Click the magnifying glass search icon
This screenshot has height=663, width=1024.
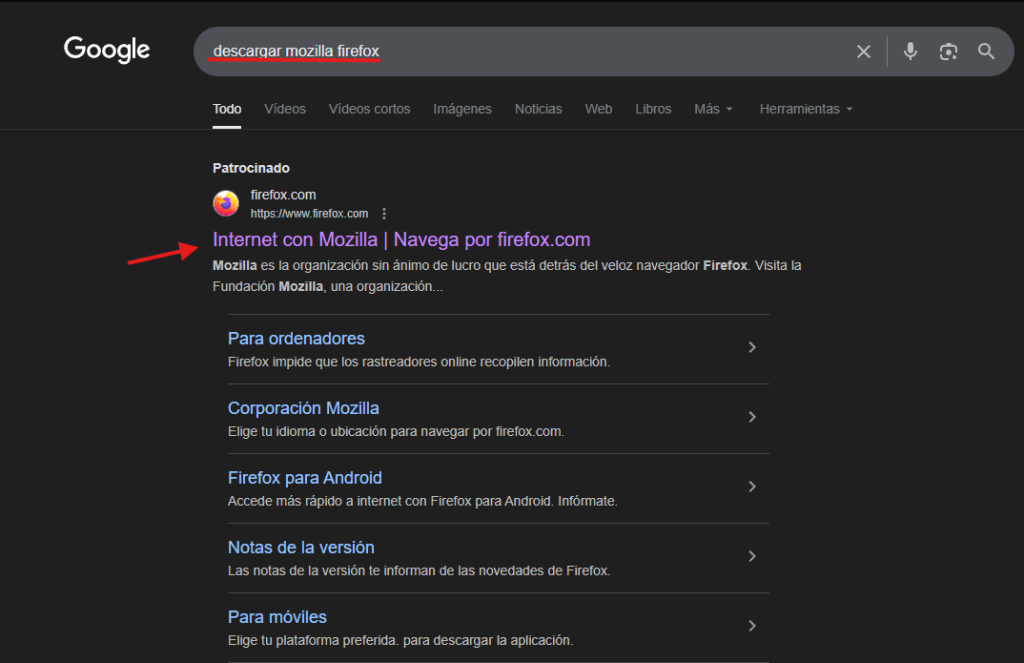pyautogui.click(x=986, y=52)
